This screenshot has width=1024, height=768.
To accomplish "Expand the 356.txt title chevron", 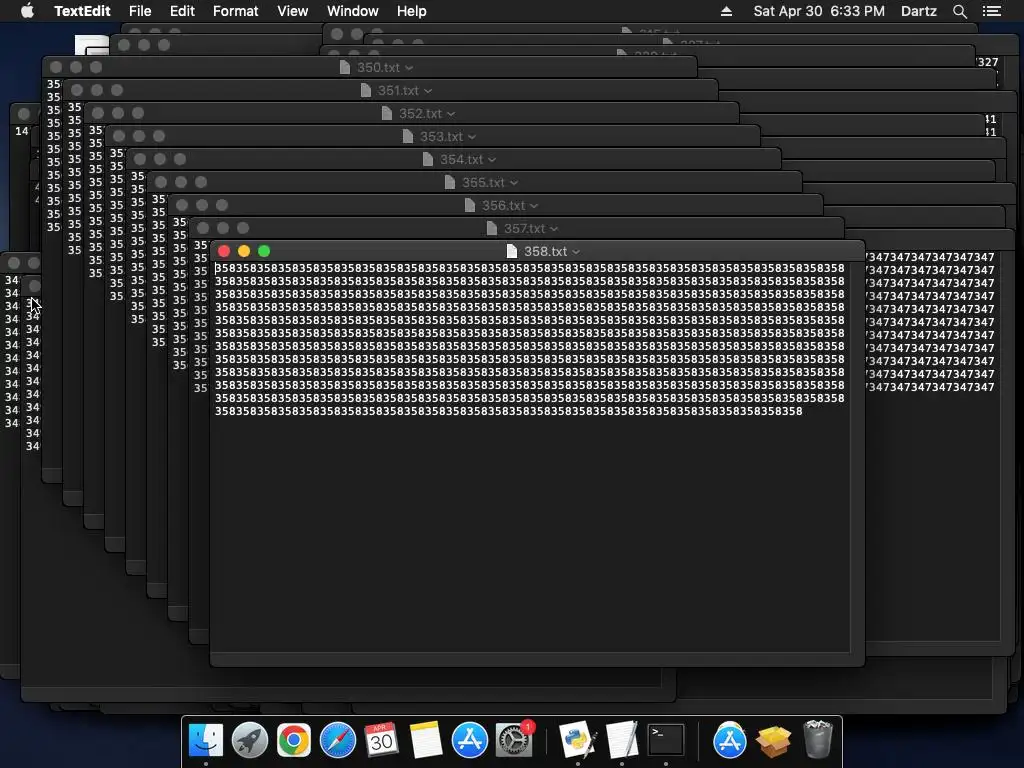I will tap(534, 206).
